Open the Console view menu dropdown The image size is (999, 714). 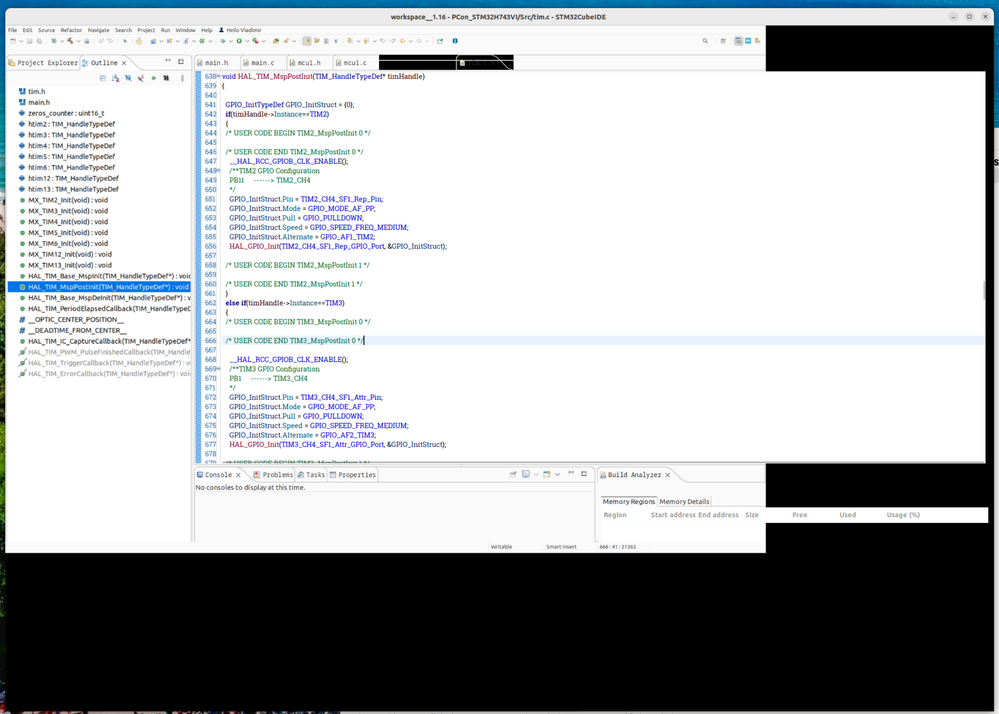(557, 474)
